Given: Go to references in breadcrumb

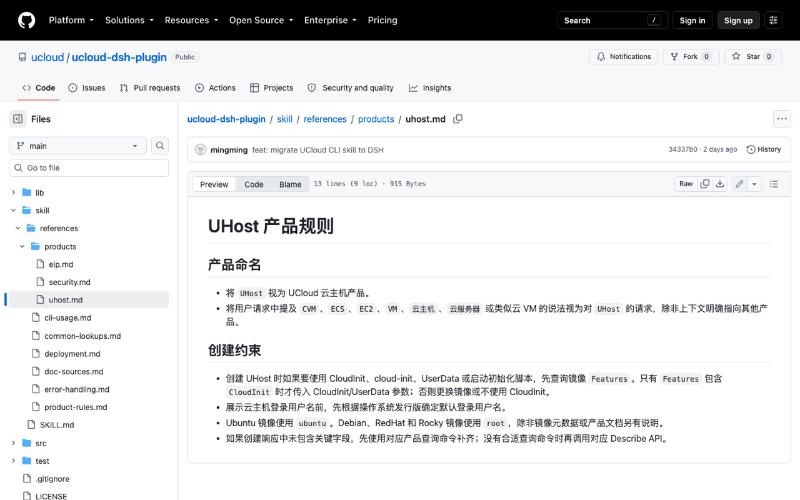Looking at the screenshot, I should click(x=325, y=119).
